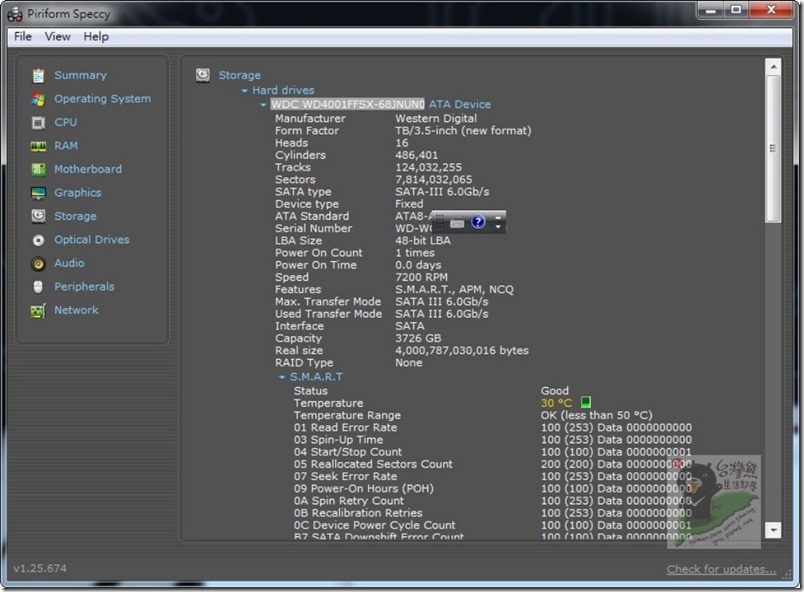Click the blue question mark help icon
Screen dimensions: 804x592
(x=478, y=222)
